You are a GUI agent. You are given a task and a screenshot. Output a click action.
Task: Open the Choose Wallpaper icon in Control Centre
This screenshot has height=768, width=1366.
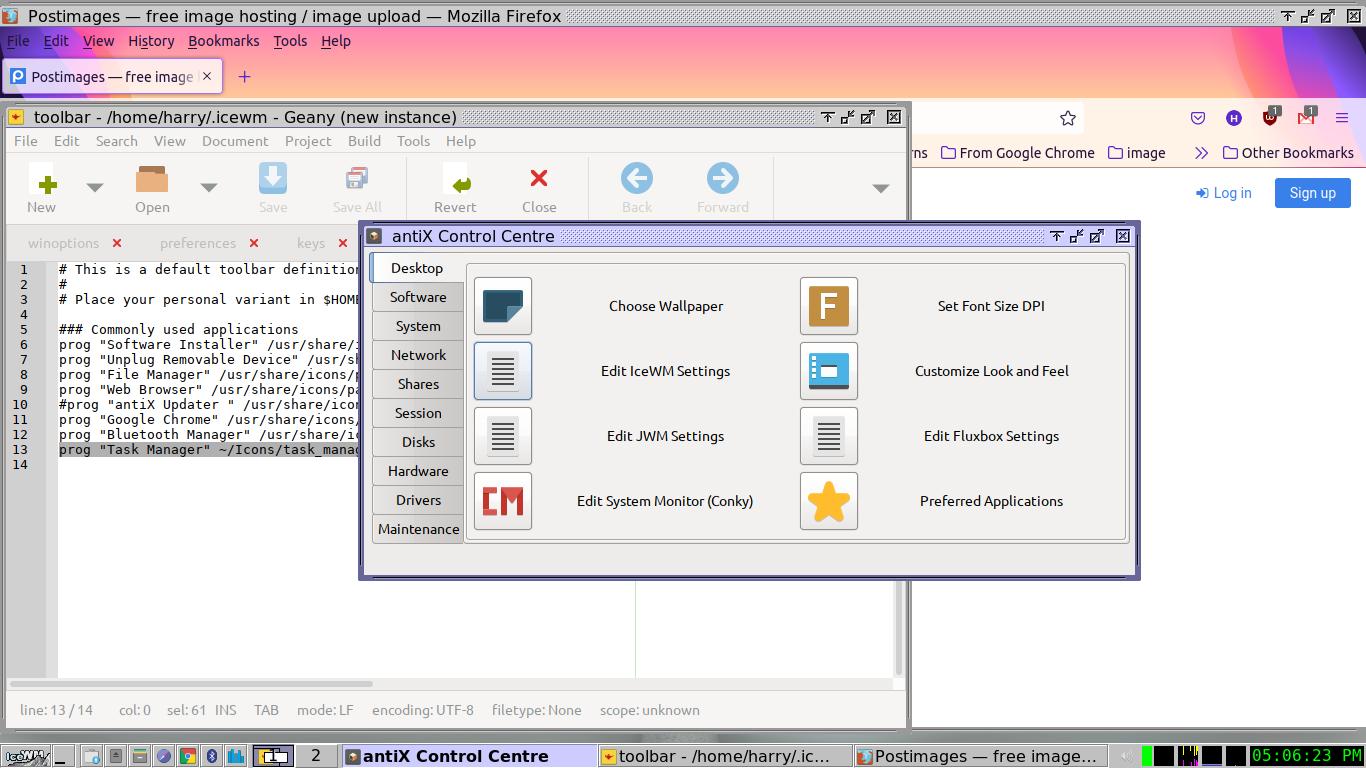(503, 306)
